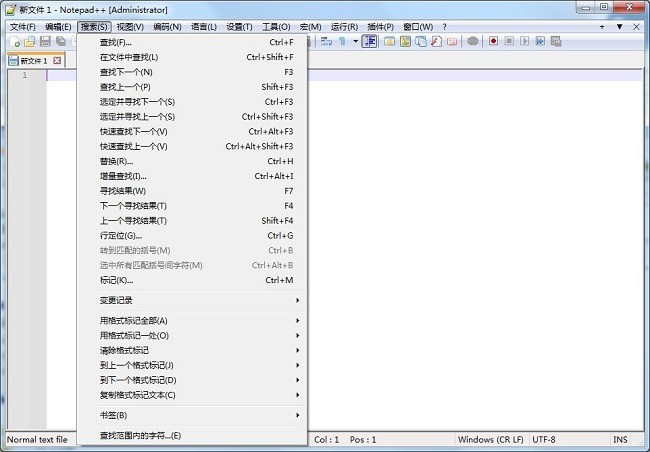Click the Save recorded macro icon
Image resolution: width=650 pixels, height=452 pixels.
click(x=556, y=41)
